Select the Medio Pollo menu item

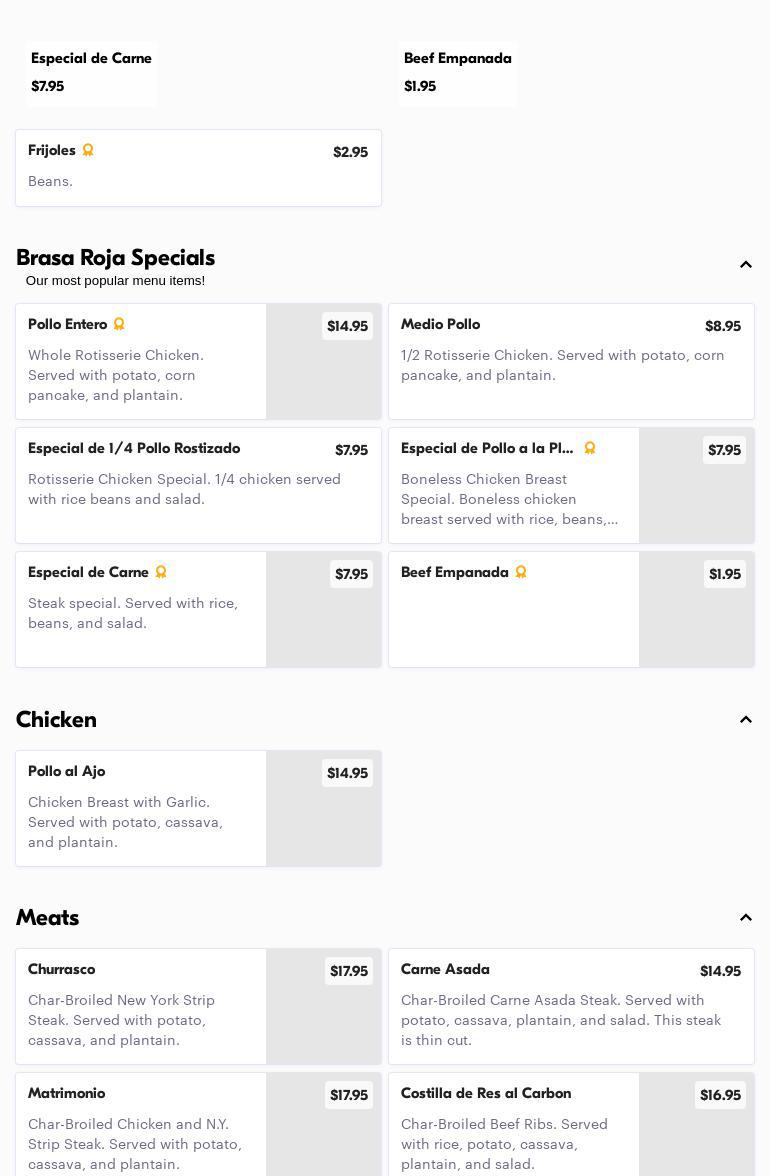click(x=571, y=361)
